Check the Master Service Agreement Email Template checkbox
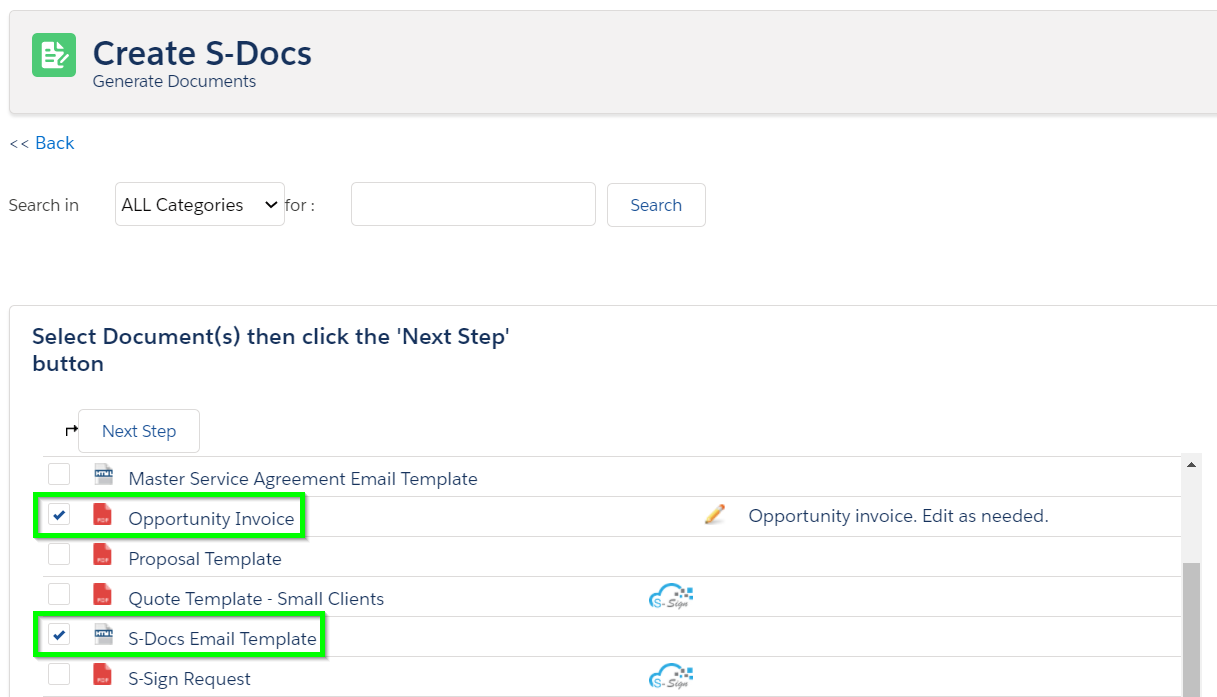 tap(59, 474)
